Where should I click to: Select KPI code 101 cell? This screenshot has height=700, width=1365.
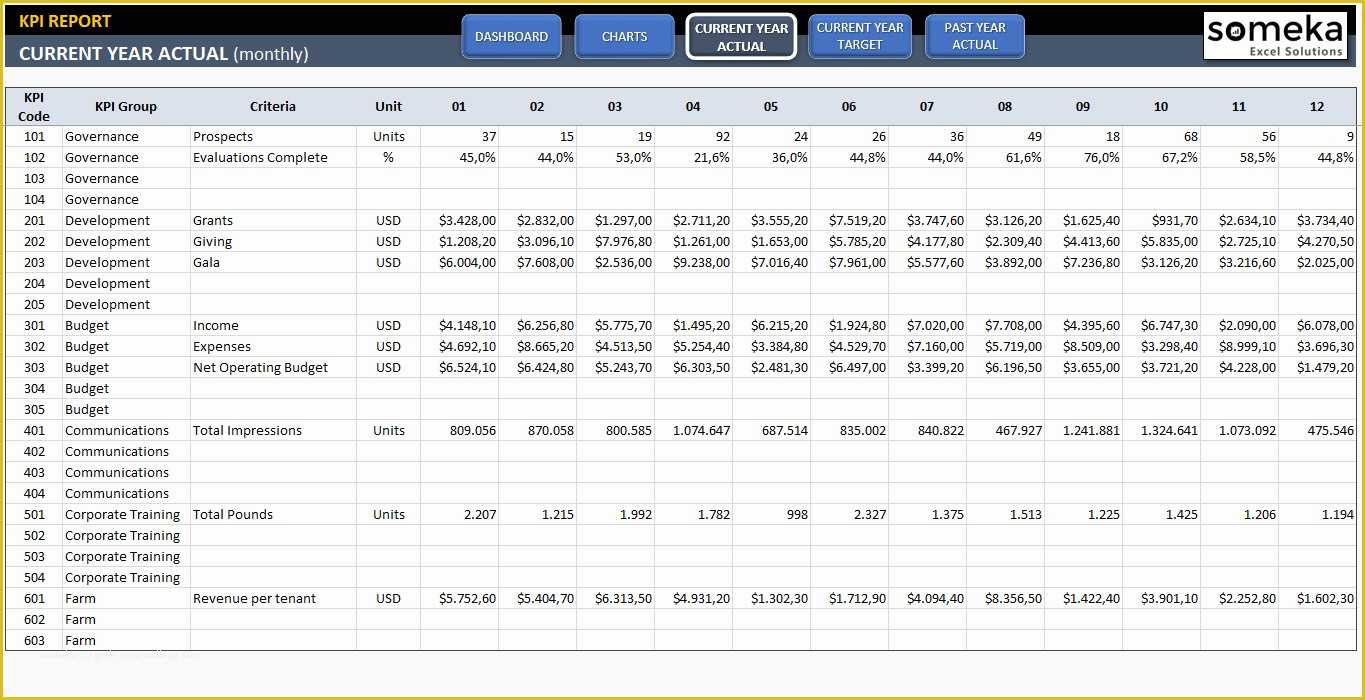coord(34,136)
